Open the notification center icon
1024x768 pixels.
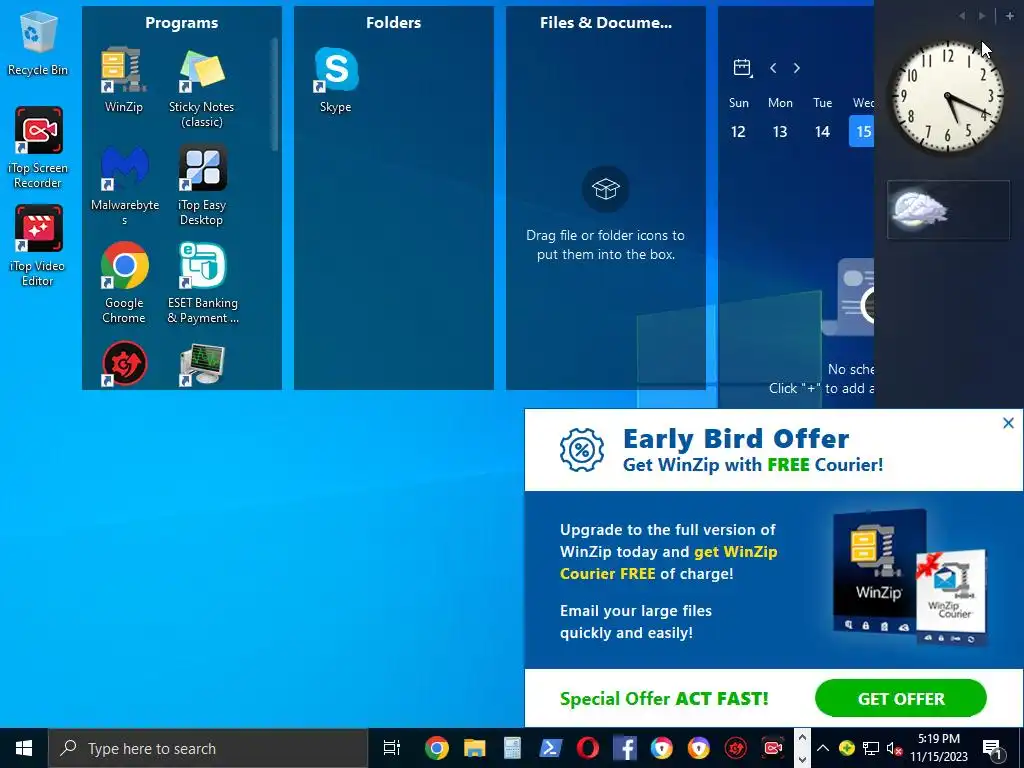click(992, 749)
